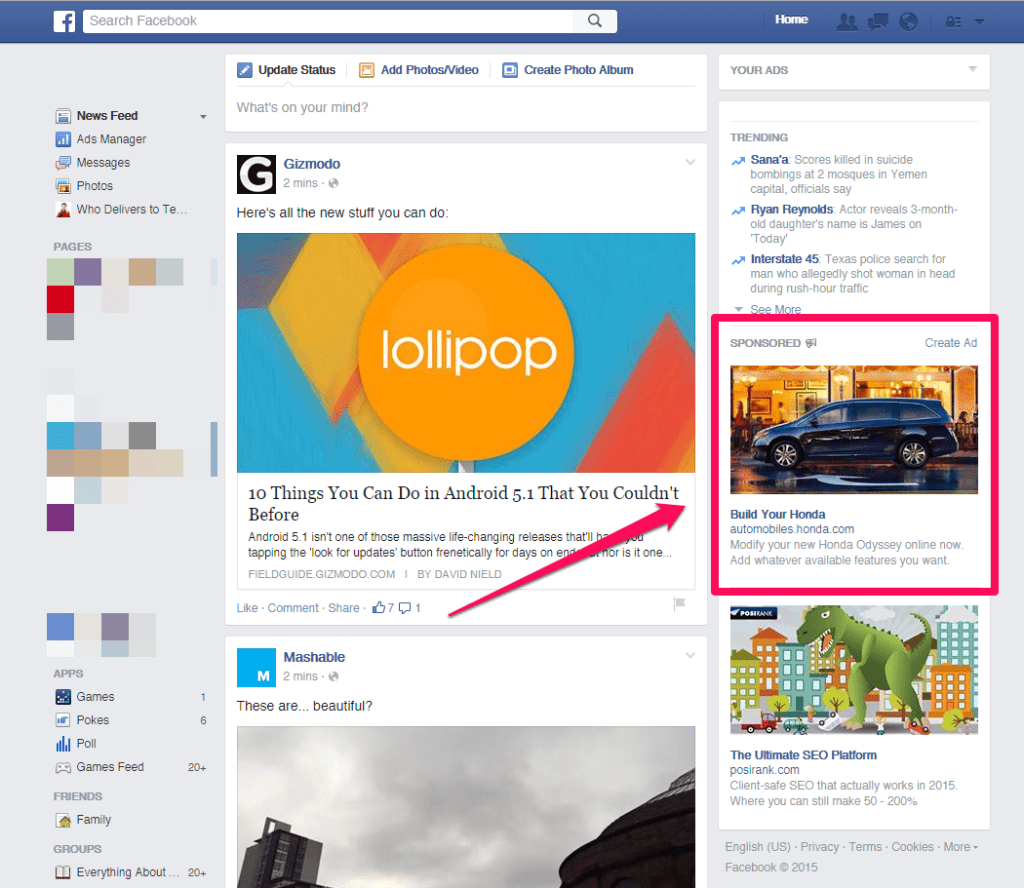Viewport: 1024px width, 888px height.
Task: Open the News Feed sort dropdown arrow
Action: coord(203,117)
